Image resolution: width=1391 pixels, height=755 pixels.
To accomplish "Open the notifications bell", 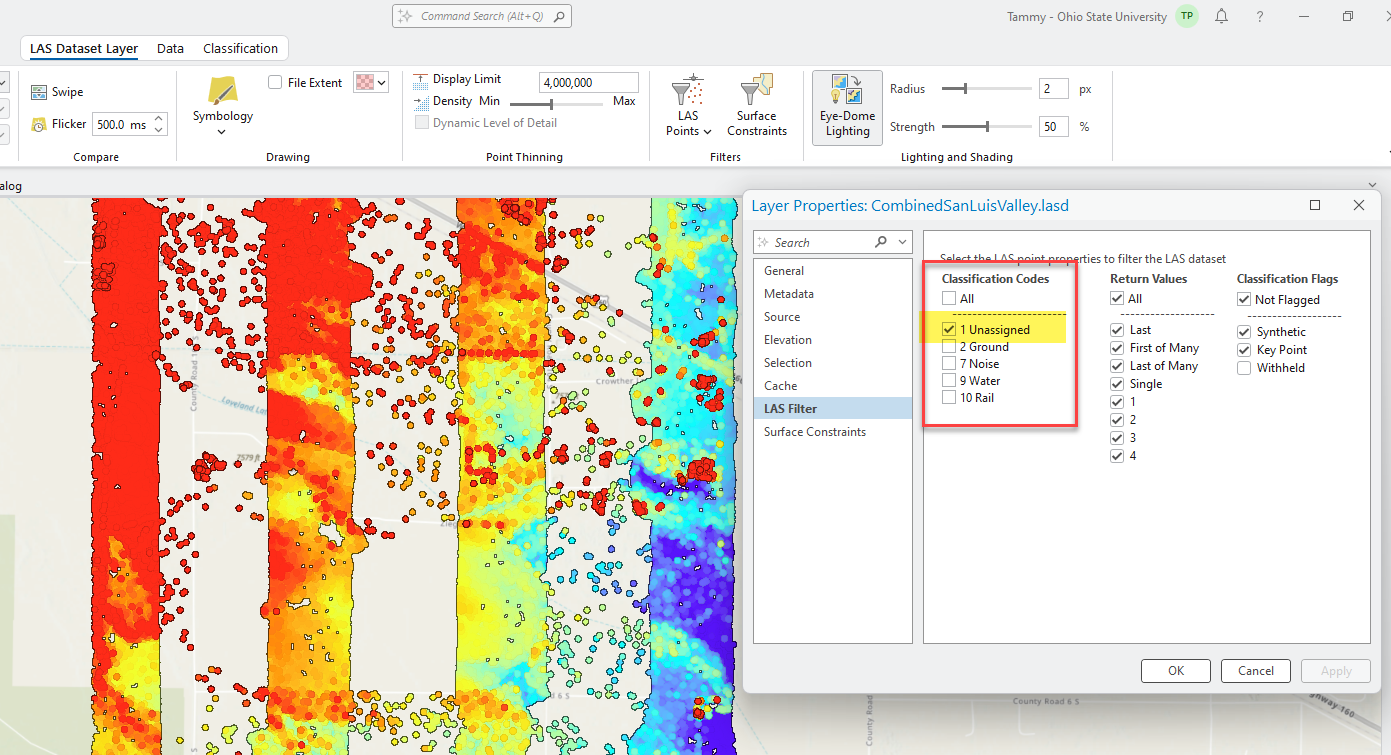I will point(1221,16).
